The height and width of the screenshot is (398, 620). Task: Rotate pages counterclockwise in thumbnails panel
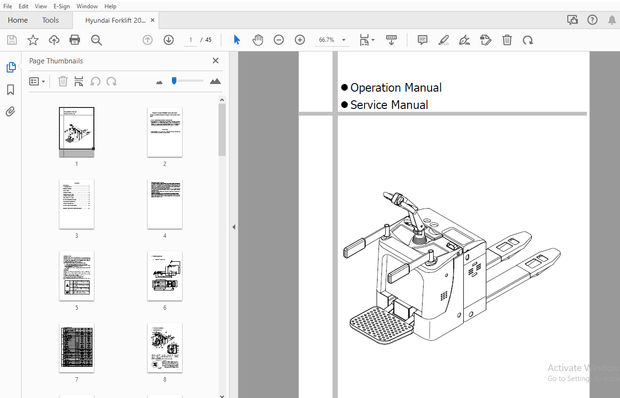[x=95, y=81]
